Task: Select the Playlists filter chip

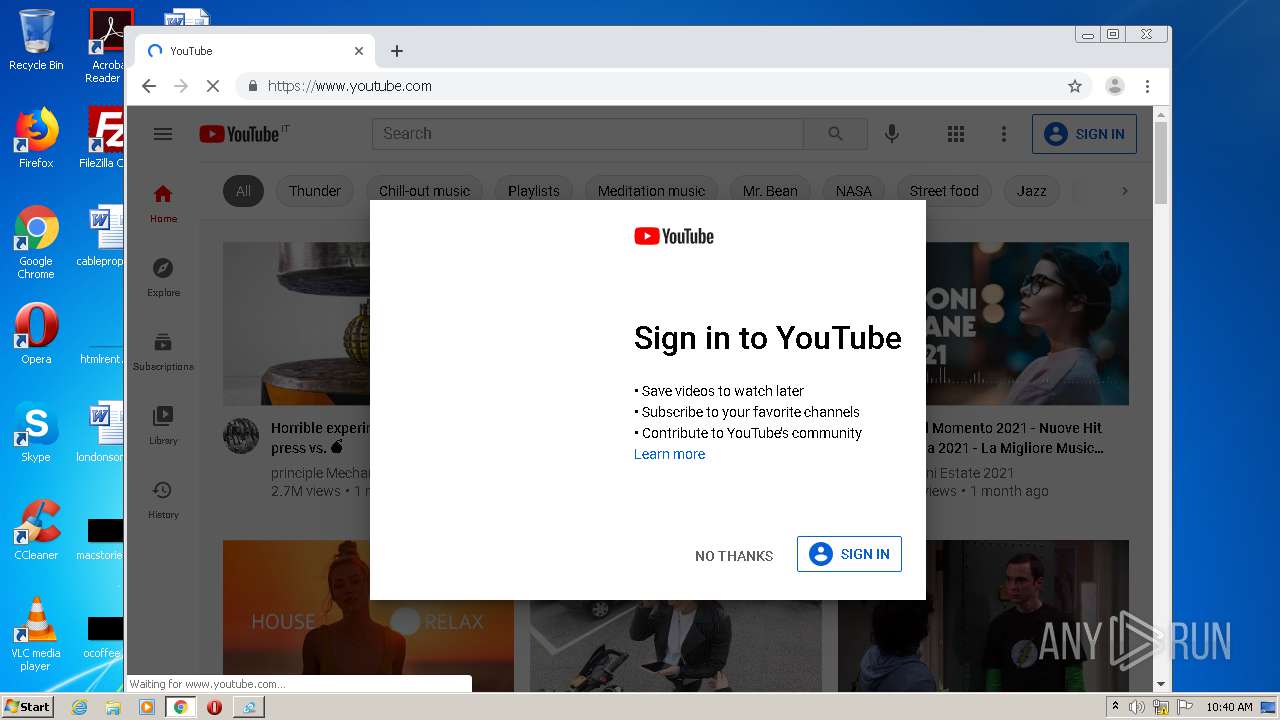Action: coord(534,191)
